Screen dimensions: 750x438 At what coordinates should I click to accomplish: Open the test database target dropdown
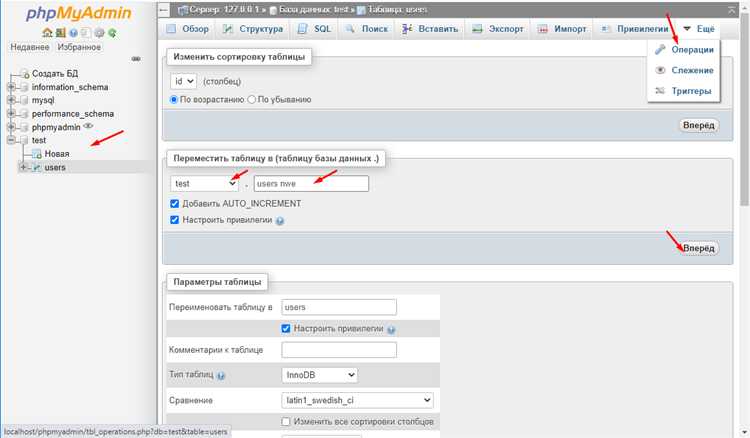click(x=204, y=184)
